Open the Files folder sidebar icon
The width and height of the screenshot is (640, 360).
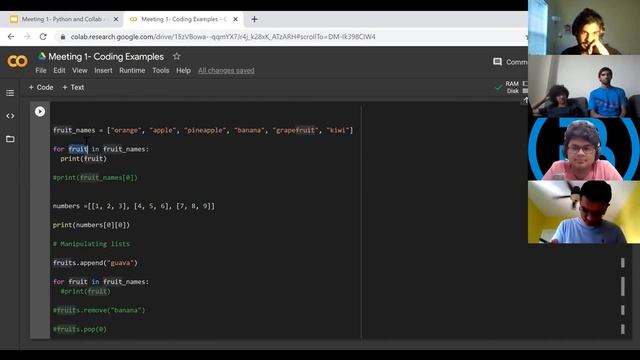click(x=10, y=139)
